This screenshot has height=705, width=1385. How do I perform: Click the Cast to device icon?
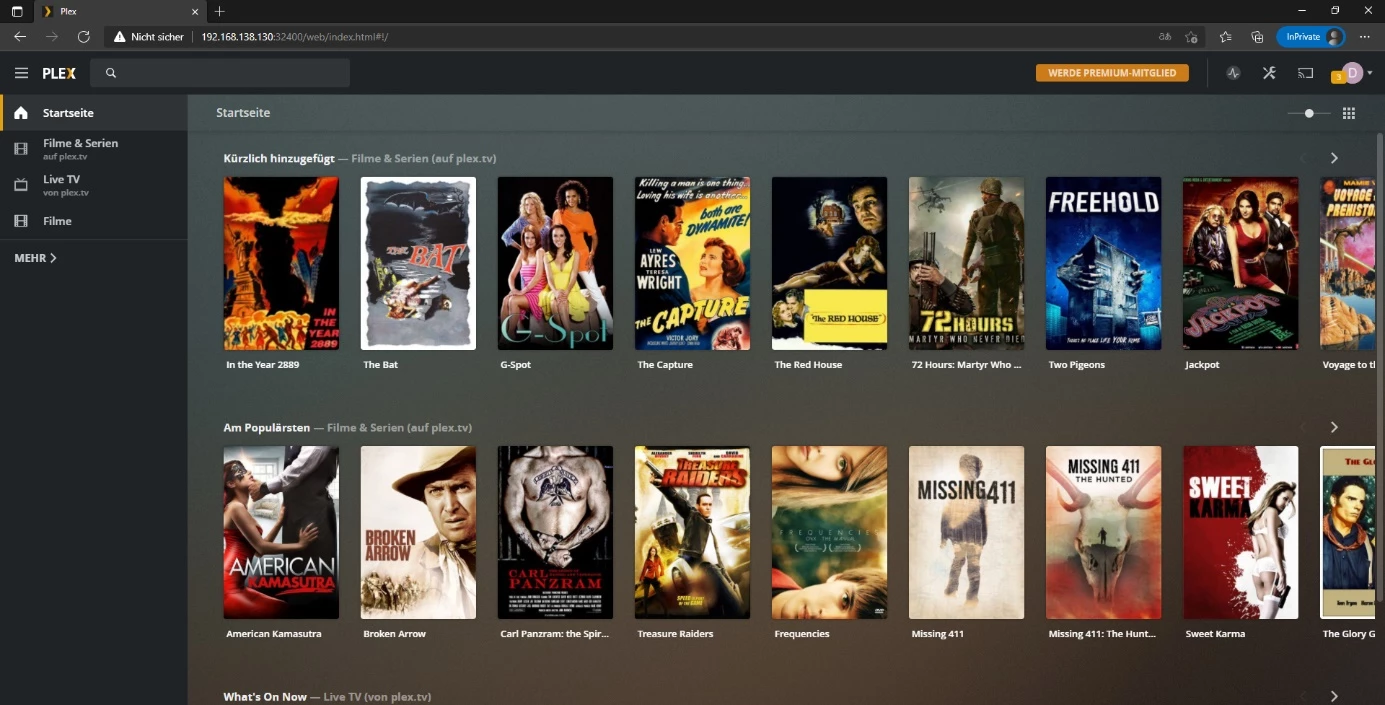[1305, 72]
